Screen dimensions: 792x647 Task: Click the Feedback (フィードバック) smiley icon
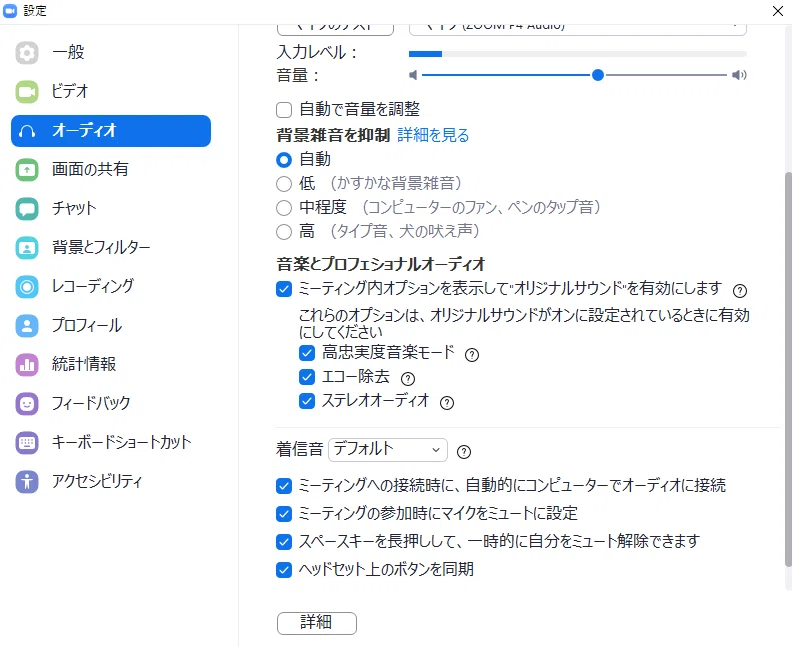click(x=27, y=404)
